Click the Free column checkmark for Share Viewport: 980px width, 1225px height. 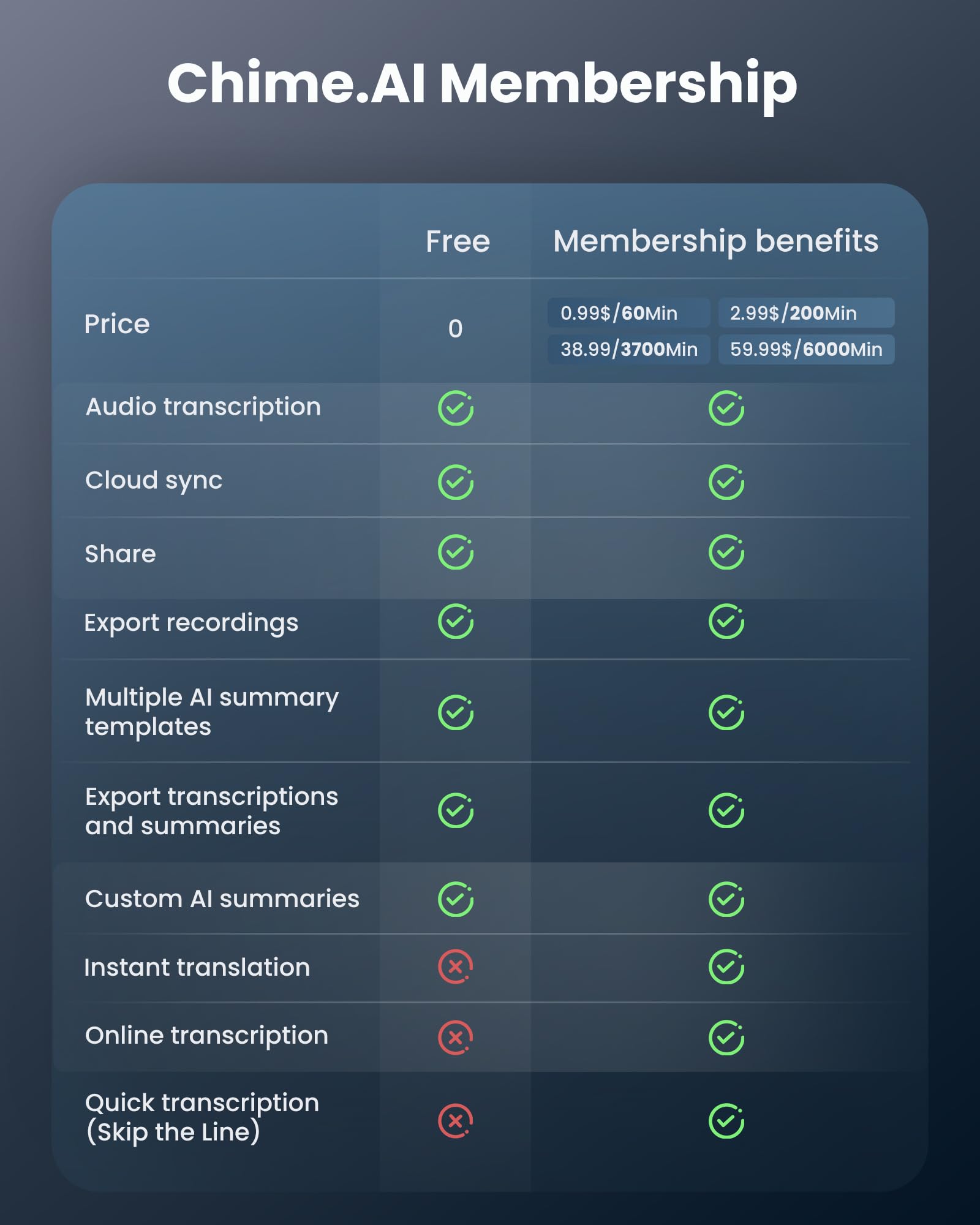tap(456, 552)
